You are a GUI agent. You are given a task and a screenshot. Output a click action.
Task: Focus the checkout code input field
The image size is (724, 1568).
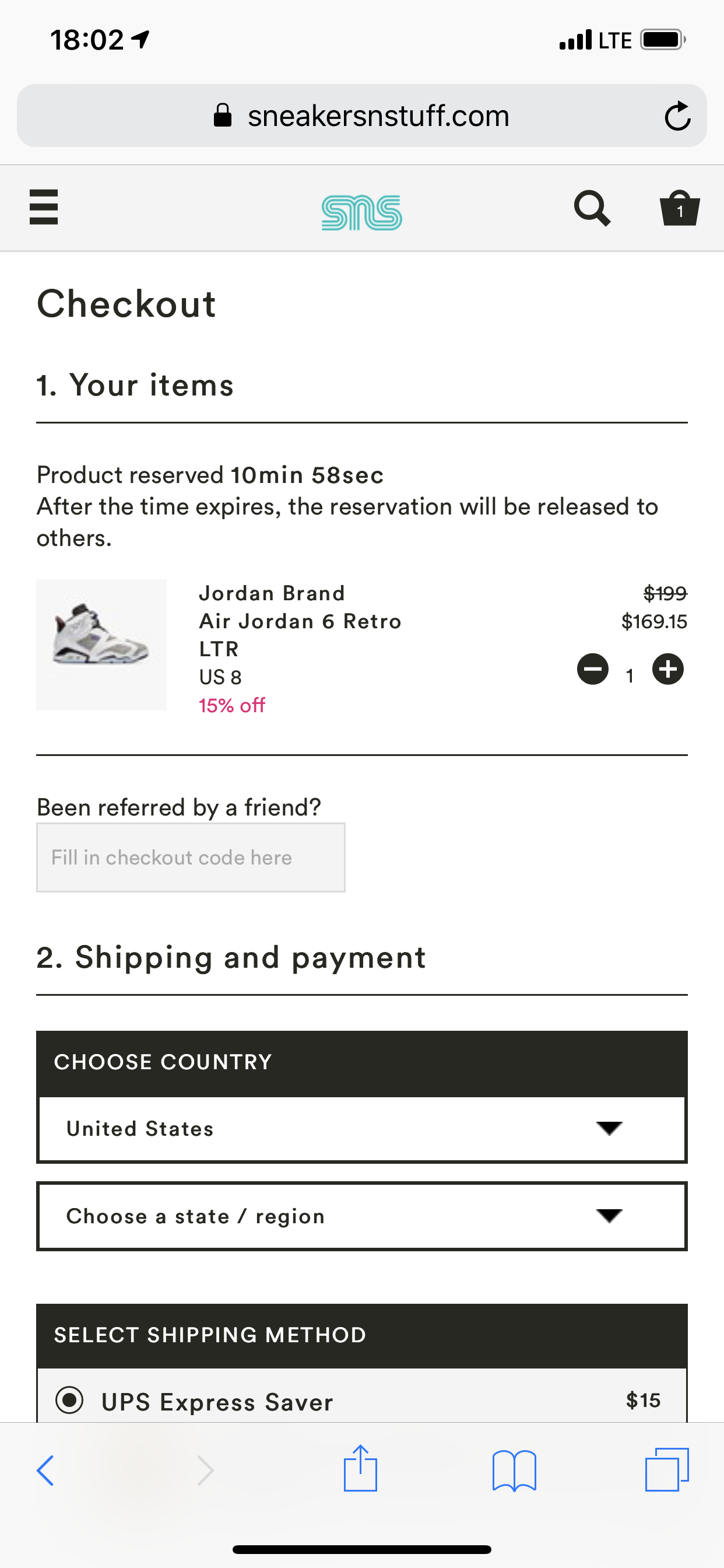point(191,857)
